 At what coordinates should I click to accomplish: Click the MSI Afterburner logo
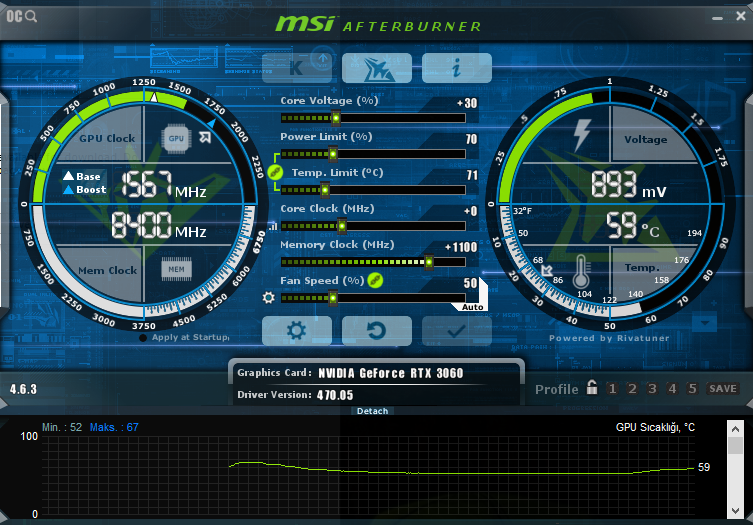tap(378, 24)
